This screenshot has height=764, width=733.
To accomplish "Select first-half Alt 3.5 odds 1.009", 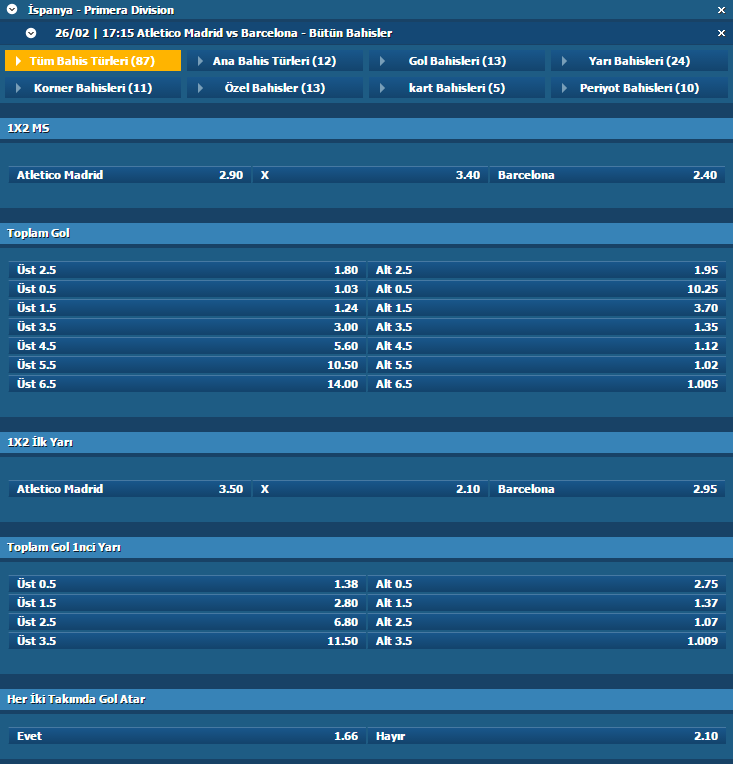I will click(546, 641).
